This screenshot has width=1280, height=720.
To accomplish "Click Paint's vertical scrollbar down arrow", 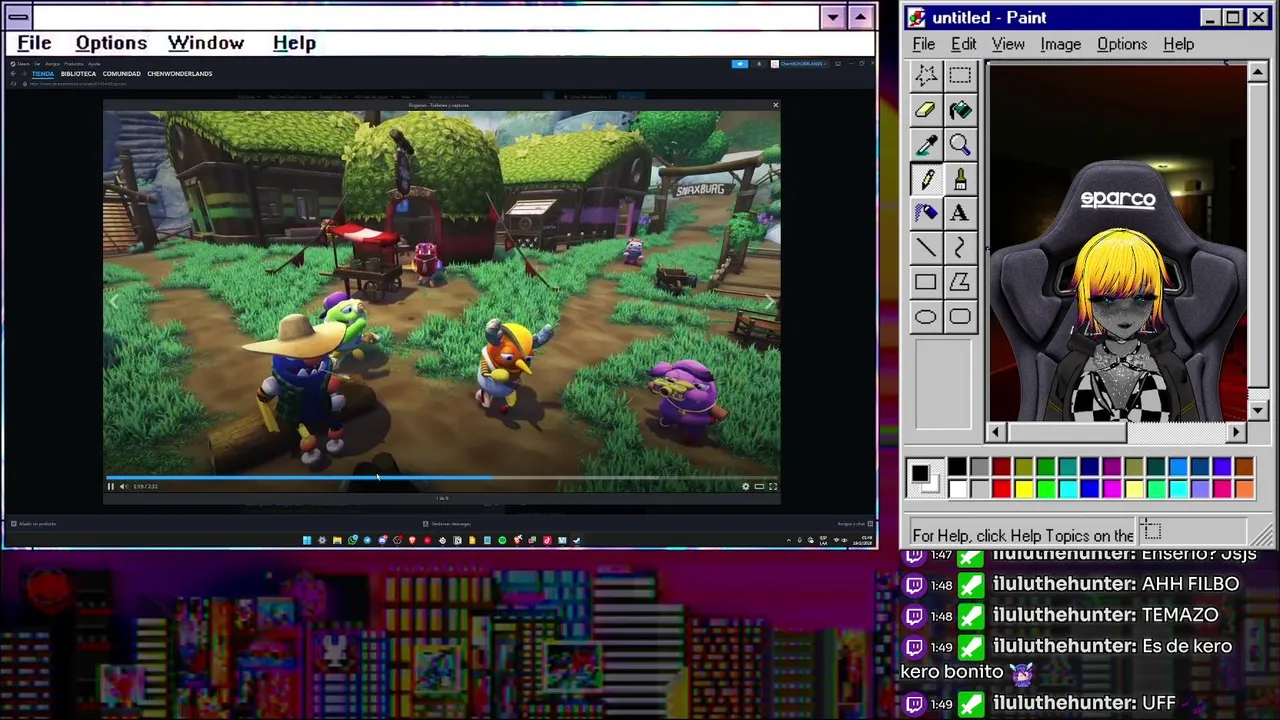I will point(1258,410).
